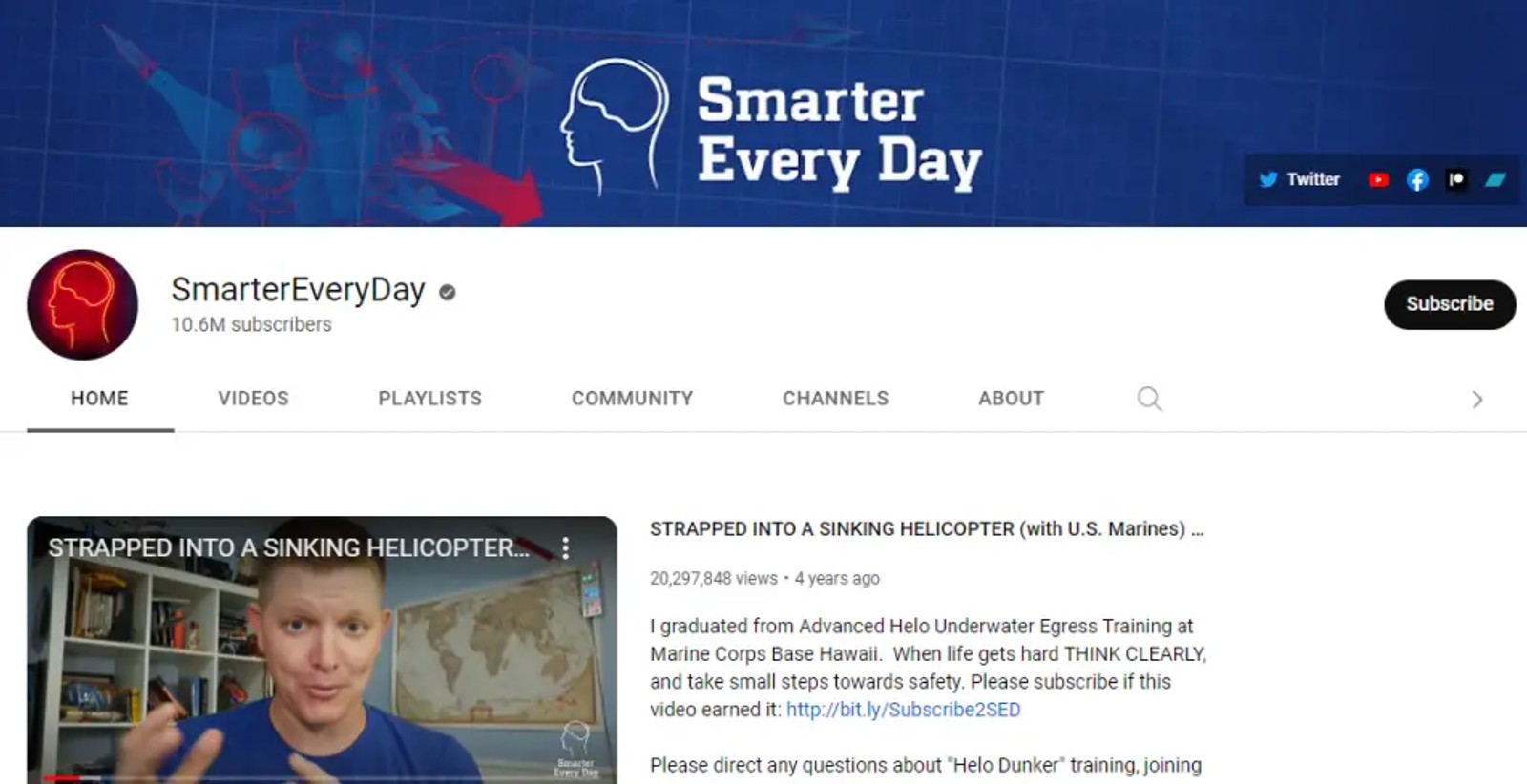The height and width of the screenshot is (784, 1527).
Task: Open the Patreon icon in banner
Action: pyautogui.click(x=1456, y=179)
